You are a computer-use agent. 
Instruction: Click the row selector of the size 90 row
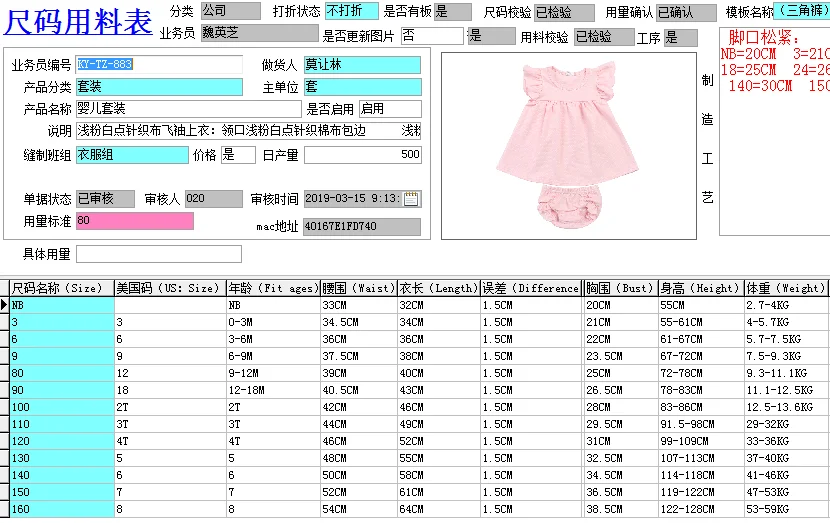tap(4, 390)
